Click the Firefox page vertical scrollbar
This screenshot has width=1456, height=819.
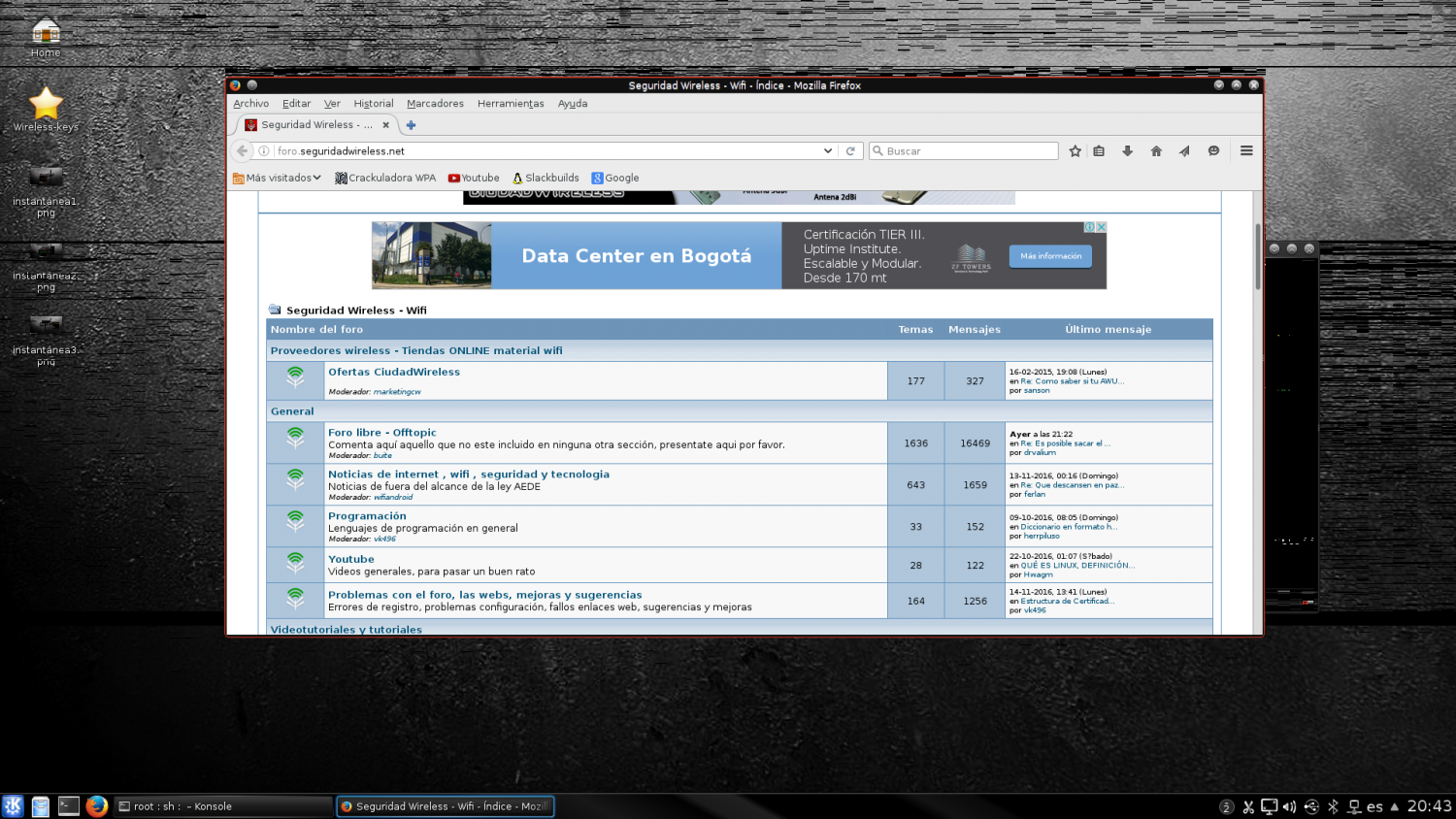click(x=1258, y=256)
